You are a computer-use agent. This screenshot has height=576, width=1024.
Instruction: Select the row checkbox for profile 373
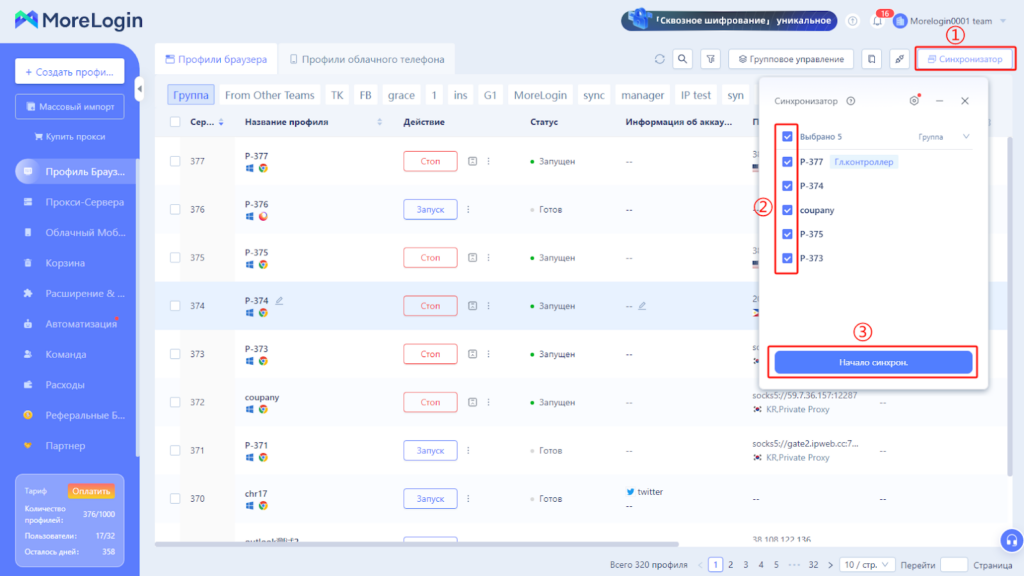point(175,354)
